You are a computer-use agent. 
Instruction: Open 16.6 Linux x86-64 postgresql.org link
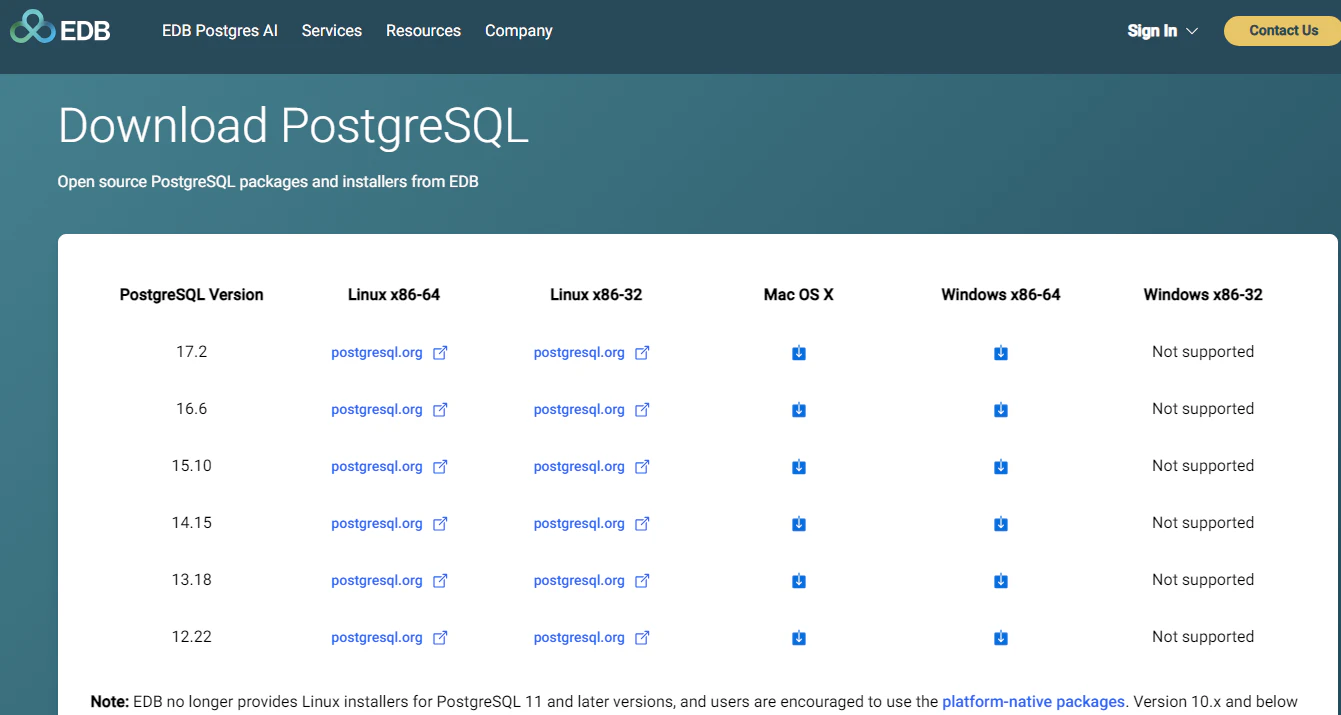[x=389, y=410]
